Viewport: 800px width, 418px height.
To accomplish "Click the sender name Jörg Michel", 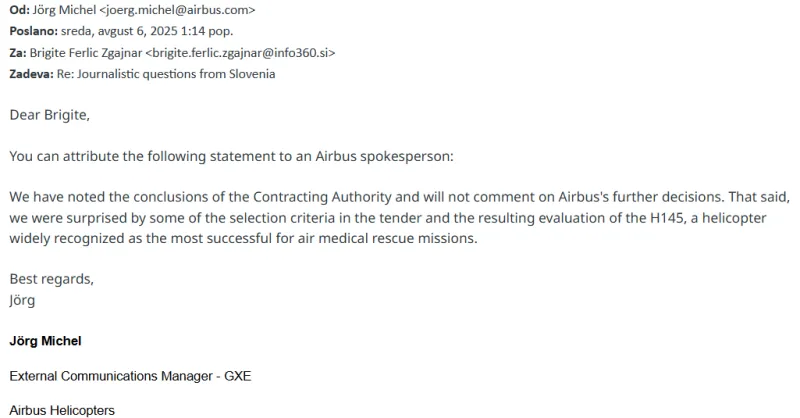I will click(64, 10).
